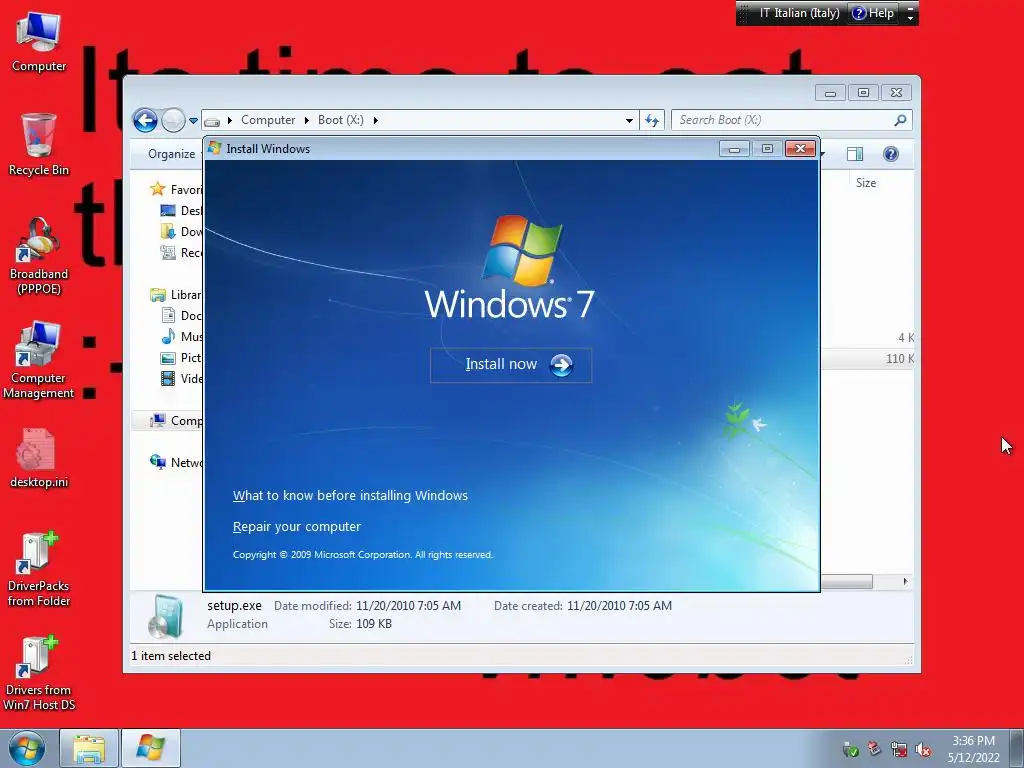The image size is (1024, 768).
Task: Click Safely Remove Hardware tray icon
Action: pos(850,750)
